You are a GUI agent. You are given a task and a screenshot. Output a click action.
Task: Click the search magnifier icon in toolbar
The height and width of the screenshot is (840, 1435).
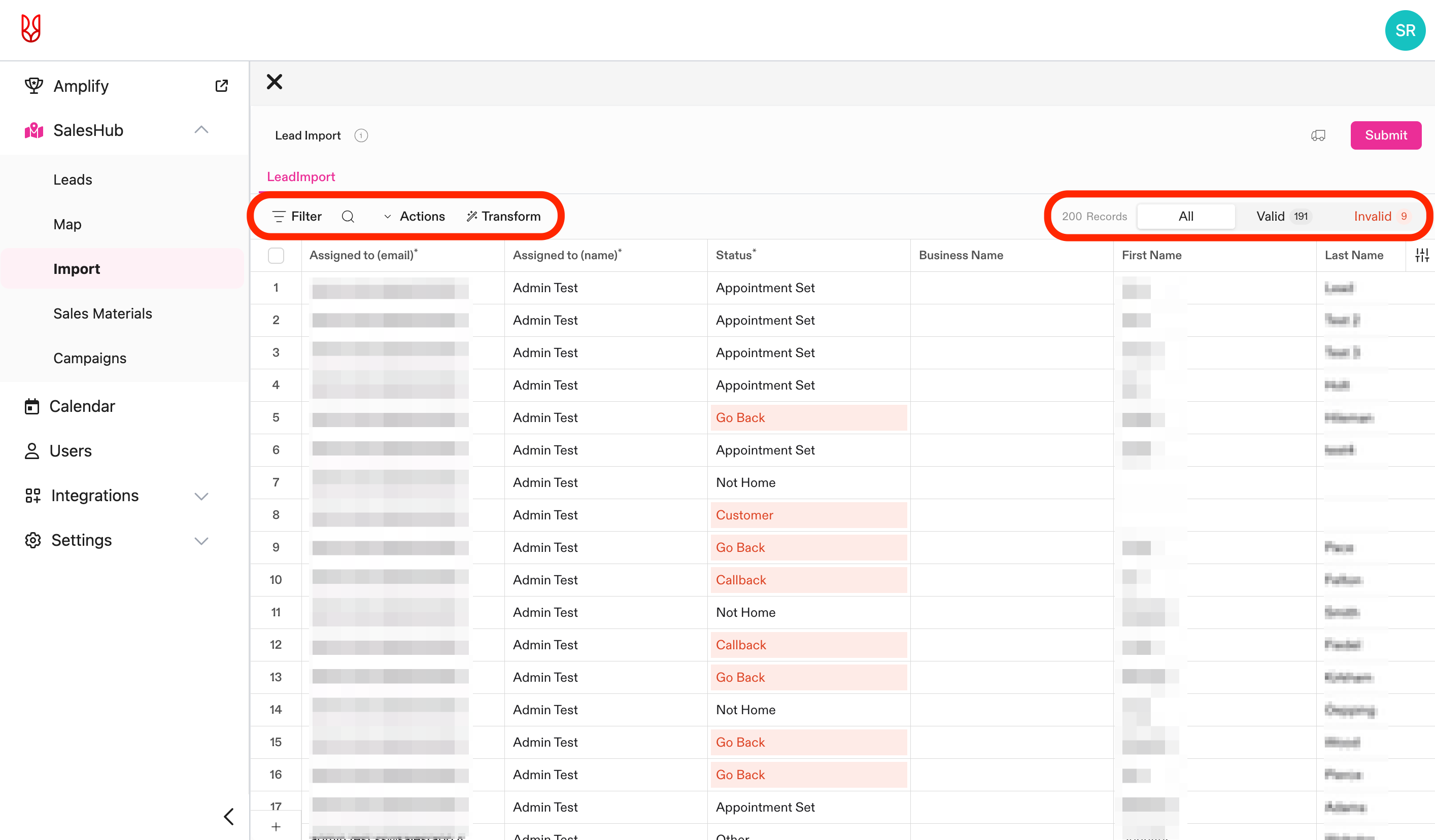tap(348, 216)
